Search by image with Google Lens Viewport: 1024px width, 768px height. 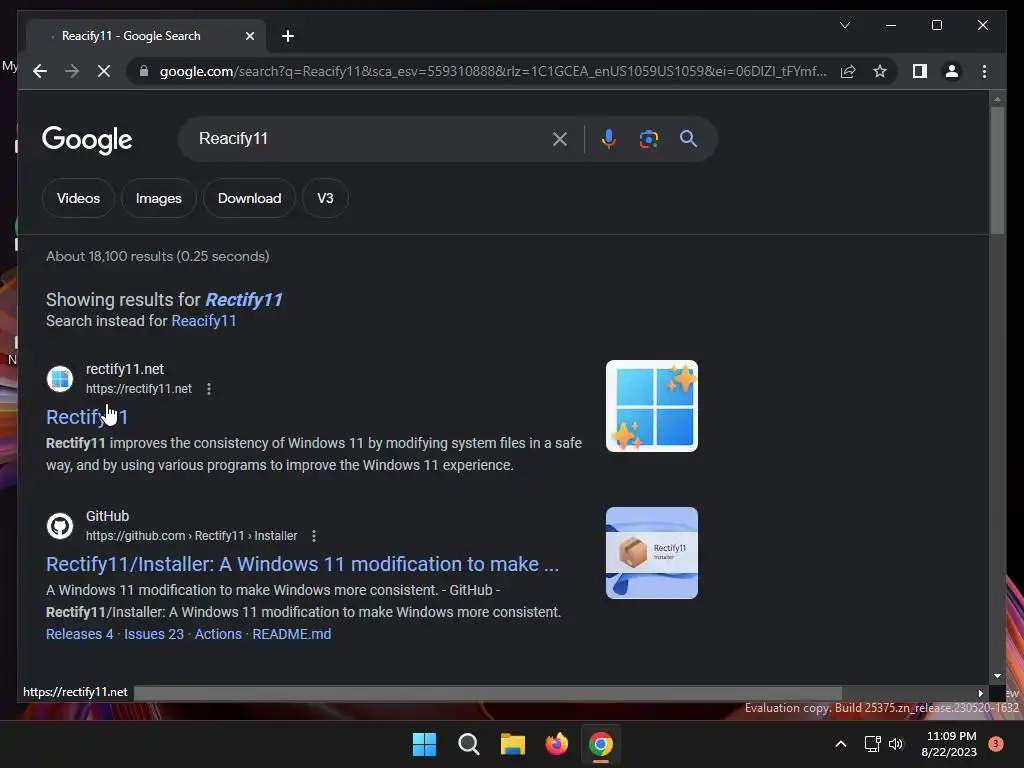coord(648,139)
